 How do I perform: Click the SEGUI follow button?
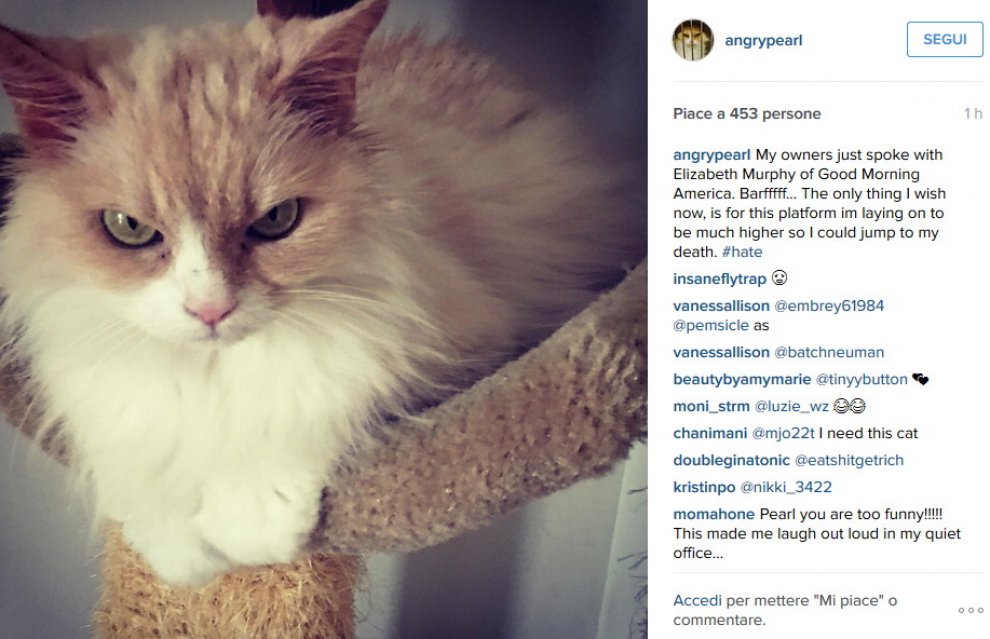(x=945, y=39)
